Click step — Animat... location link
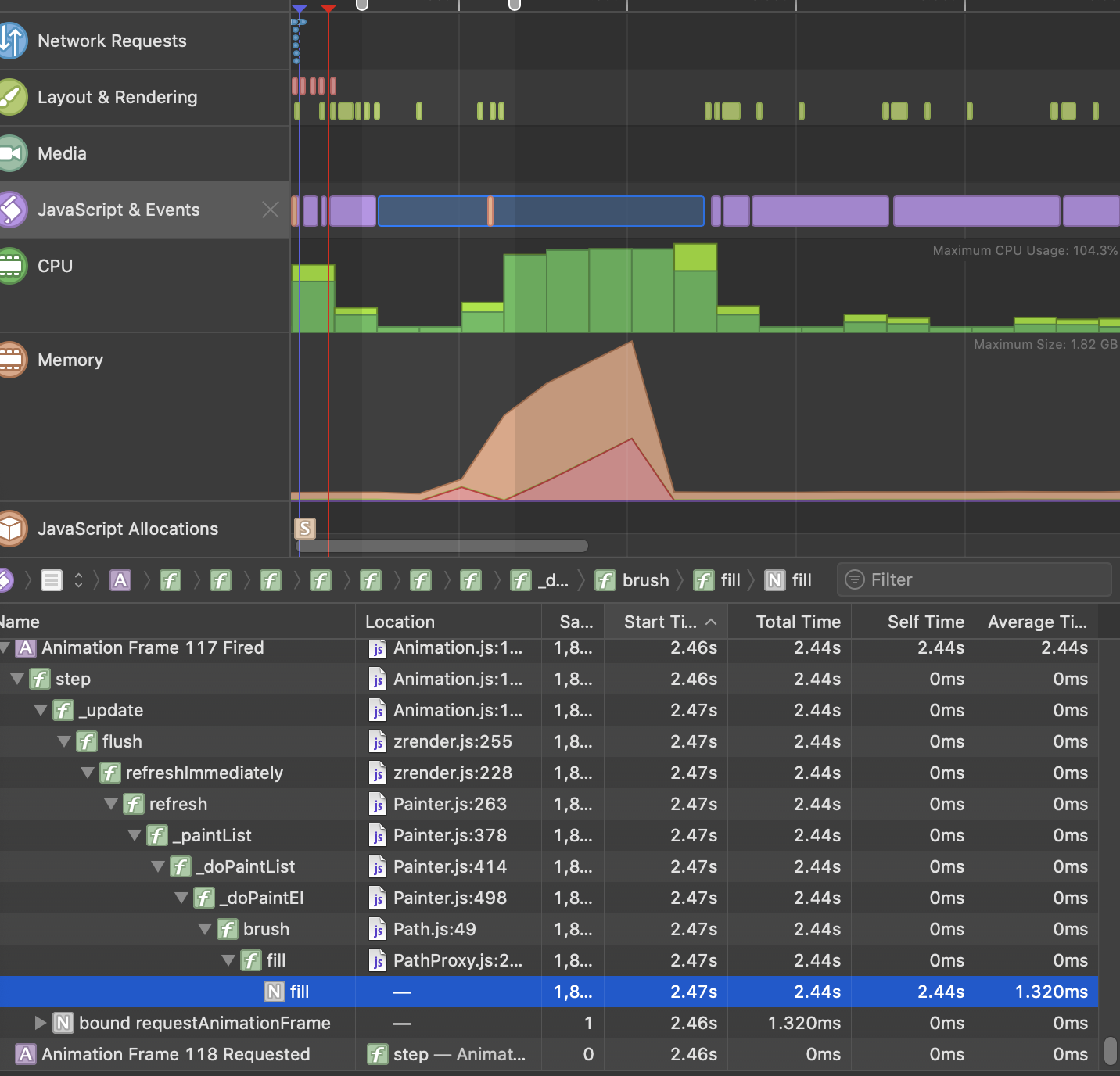The height and width of the screenshot is (1076, 1120). click(x=459, y=1054)
